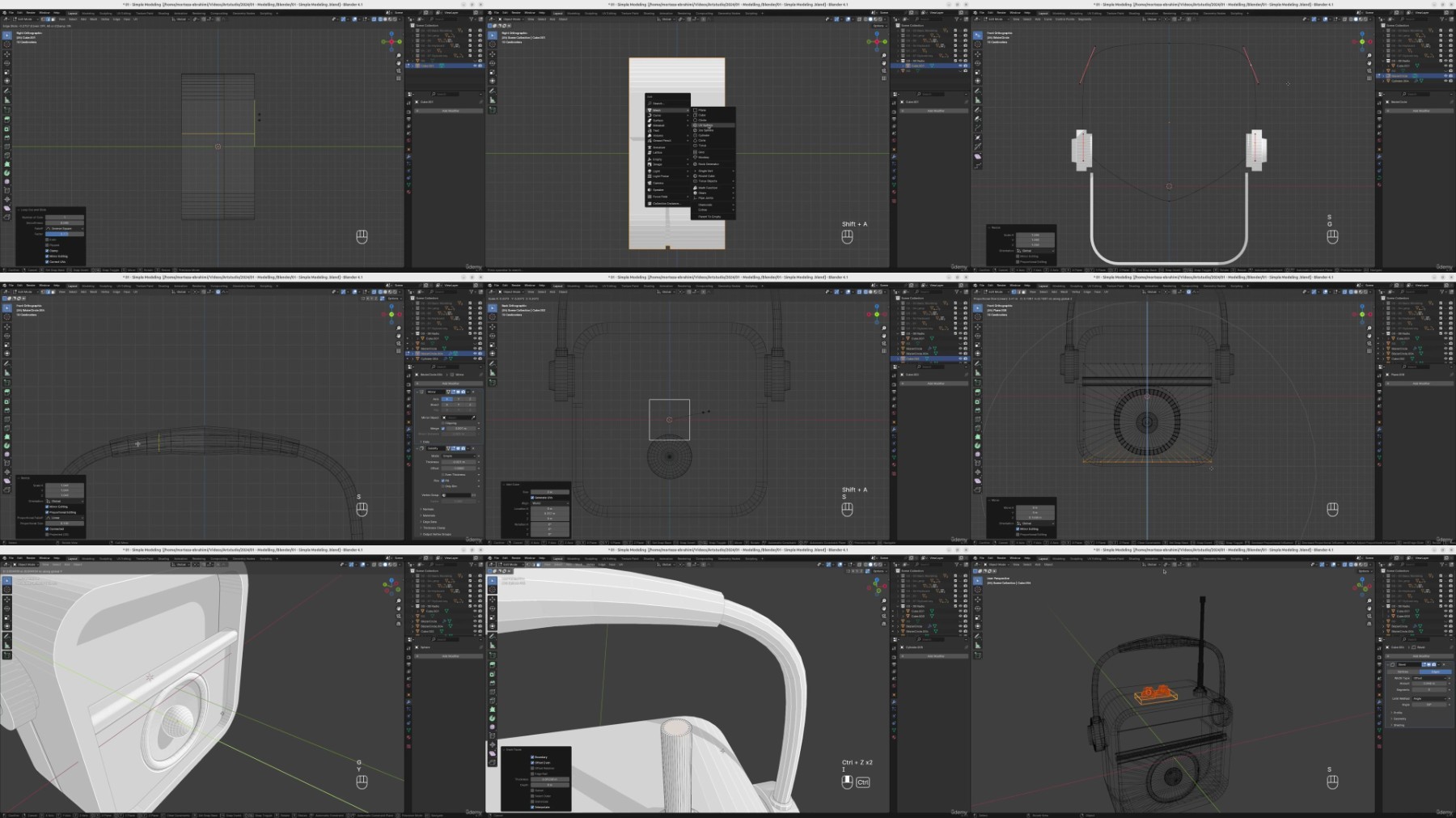1456x818 pixels.
Task: Open File menu in top-middle window
Action: [497, 13]
